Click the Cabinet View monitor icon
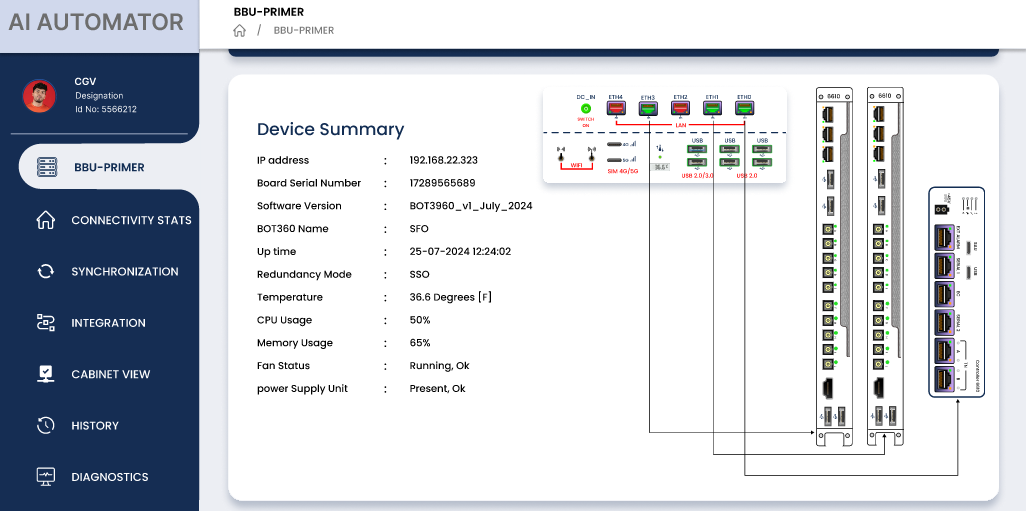1026x511 pixels. click(46, 374)
